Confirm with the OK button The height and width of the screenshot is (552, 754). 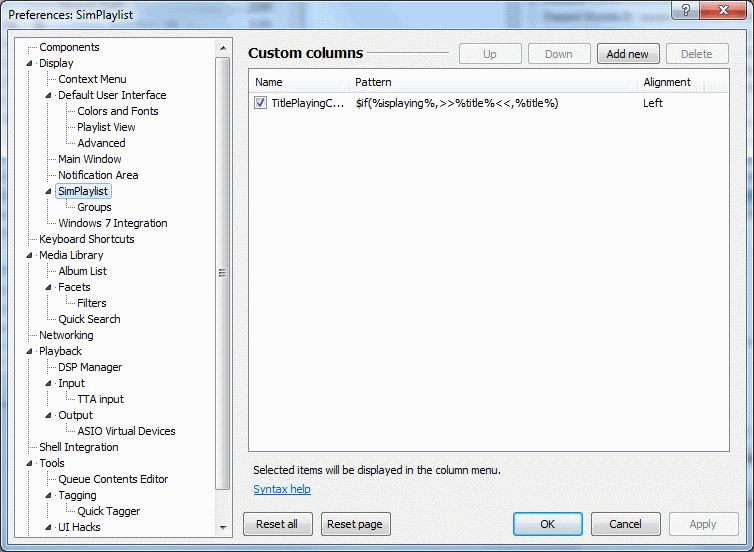click(548, 524)
